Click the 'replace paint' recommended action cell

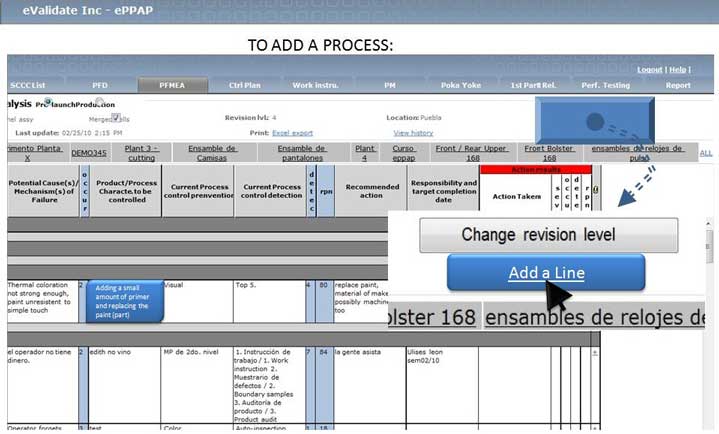tap(361, 301)
